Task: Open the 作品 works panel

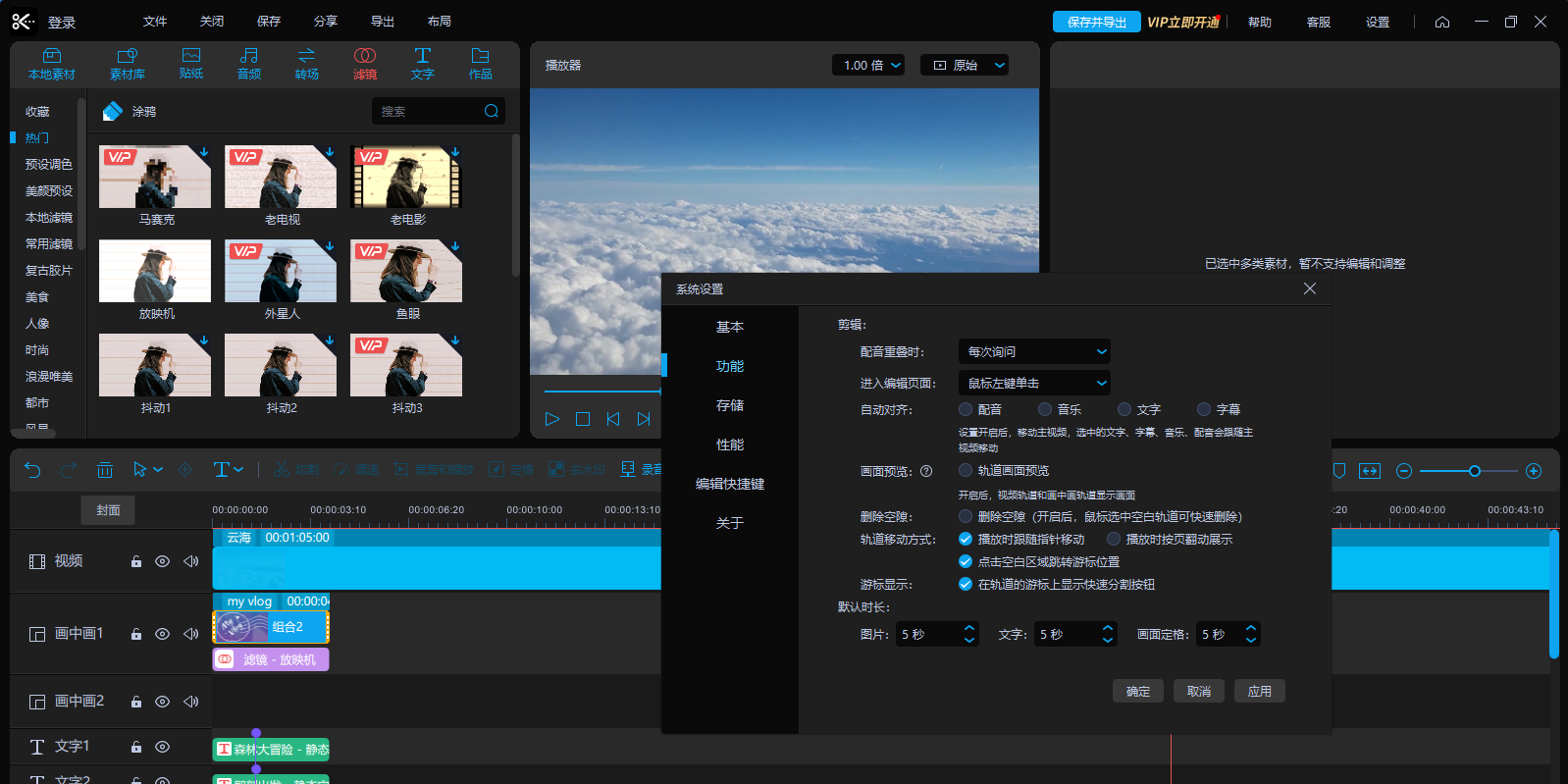Action: 481,64
